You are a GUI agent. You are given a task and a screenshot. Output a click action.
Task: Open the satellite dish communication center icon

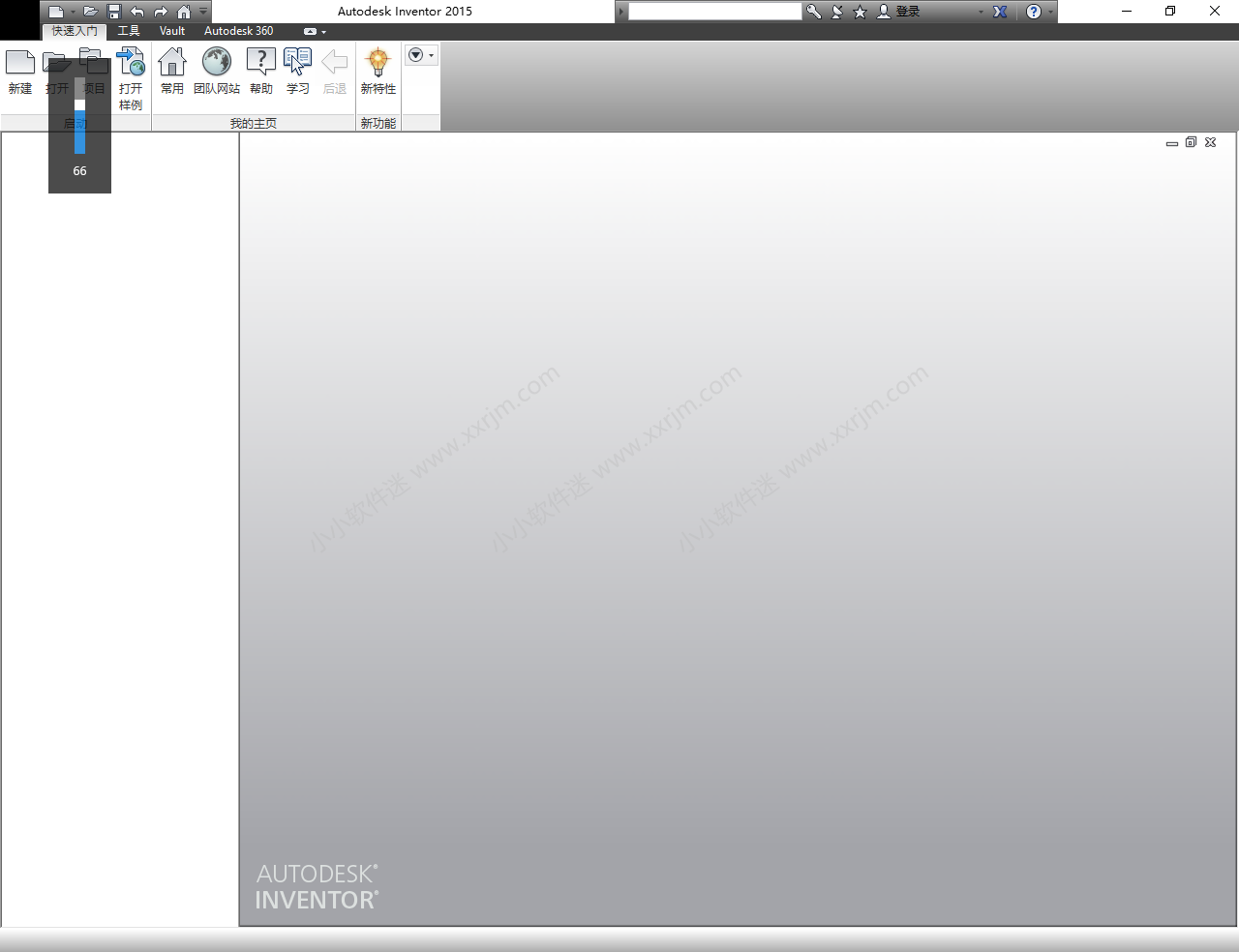pyautogui.click(x=837, y=12)
